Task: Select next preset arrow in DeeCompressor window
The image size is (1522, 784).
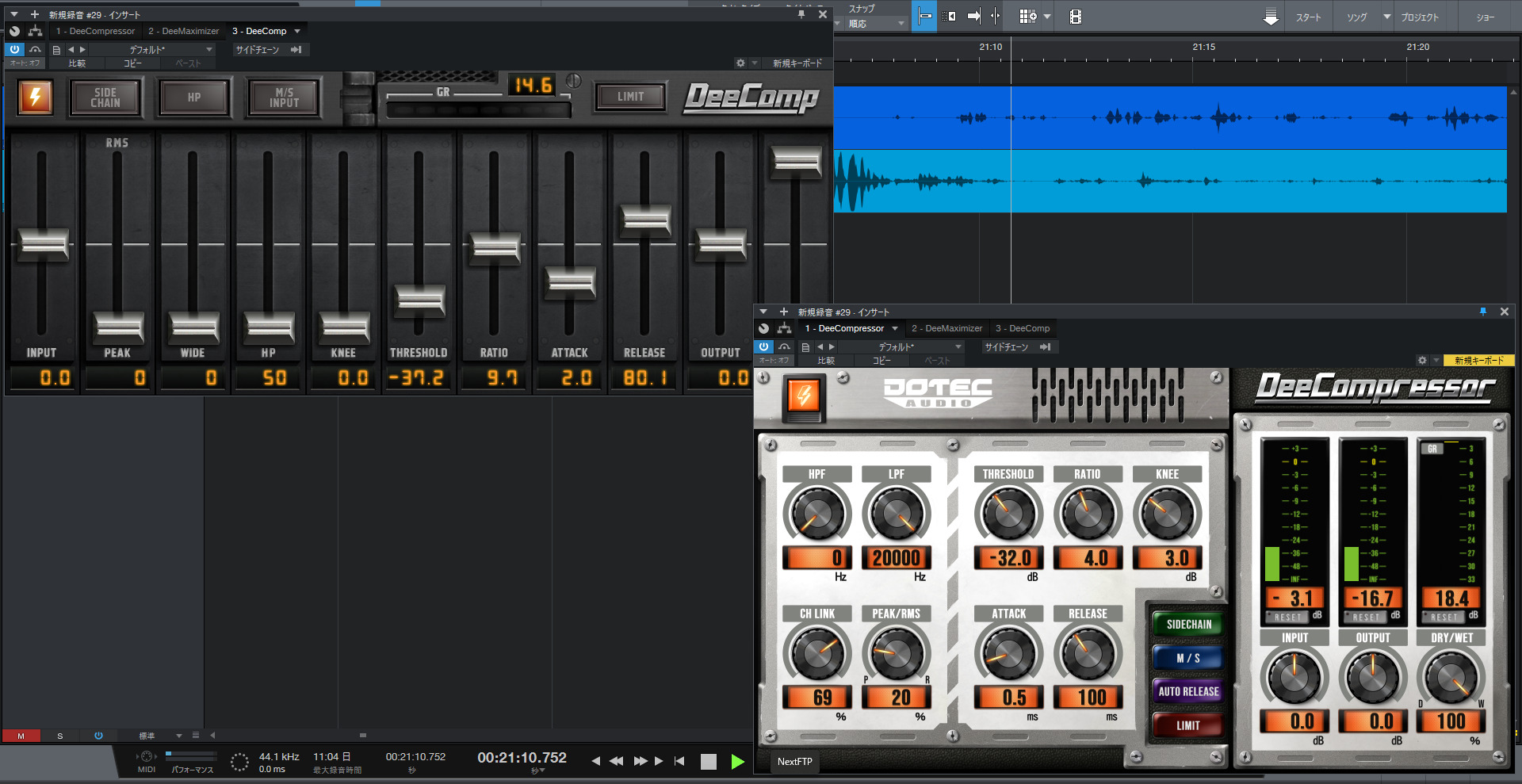Action: (x=832, y=346)
